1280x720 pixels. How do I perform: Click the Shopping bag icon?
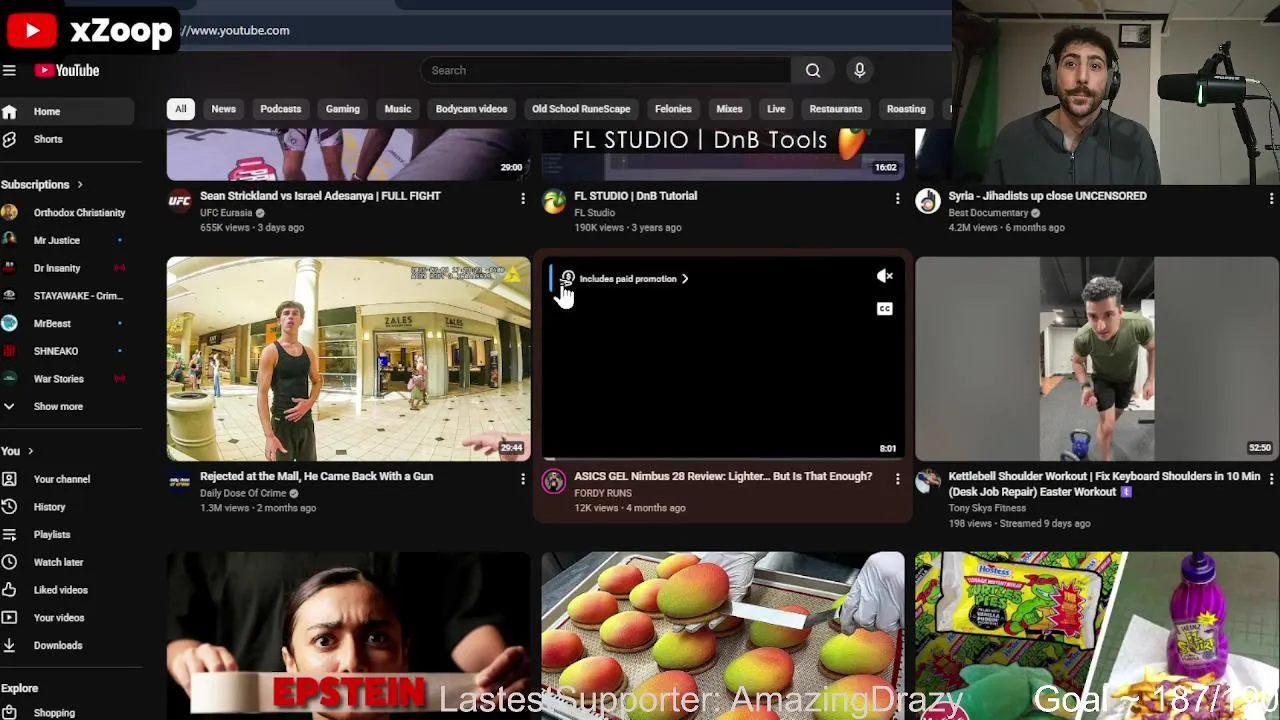9,713
